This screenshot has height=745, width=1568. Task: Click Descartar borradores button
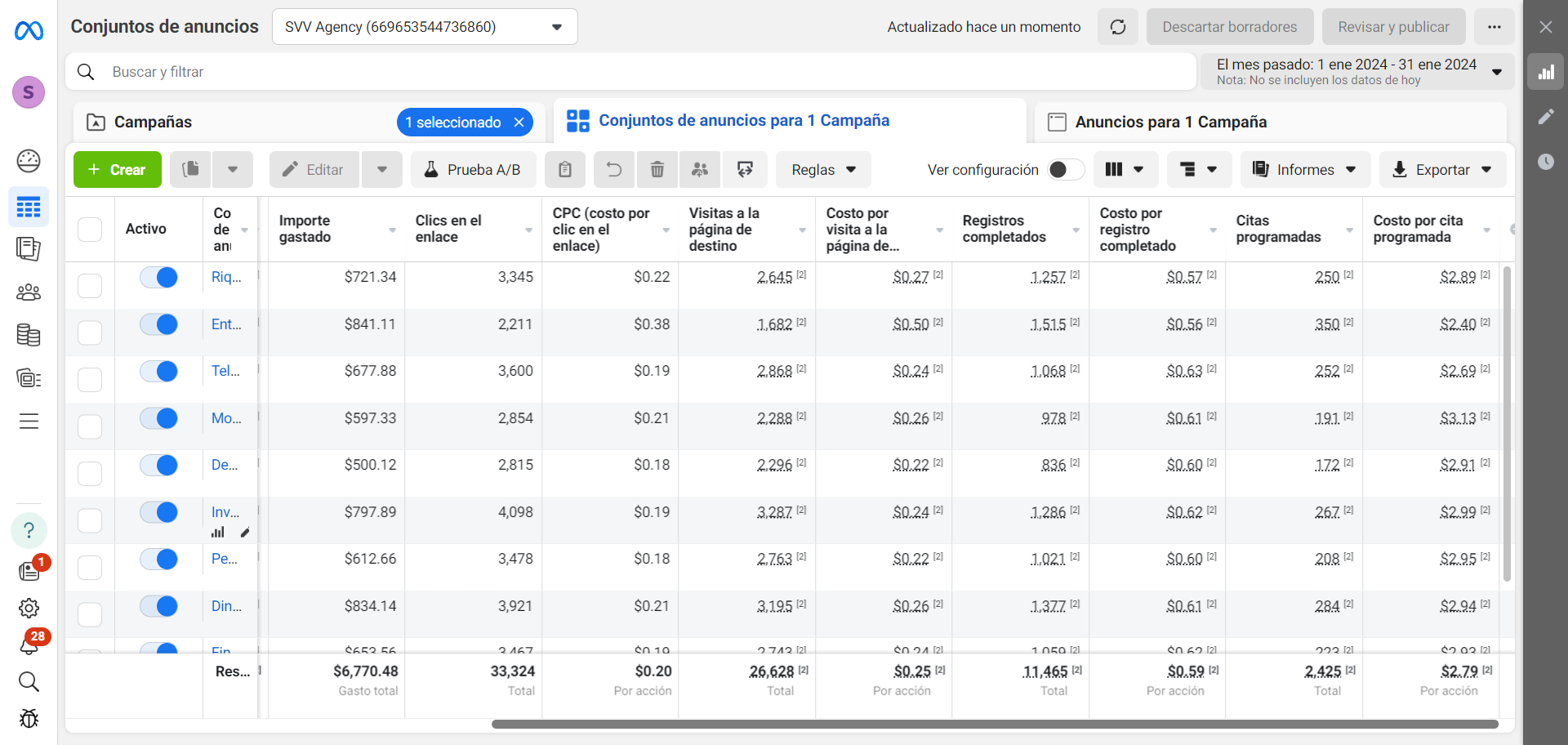click(1230, 27)
